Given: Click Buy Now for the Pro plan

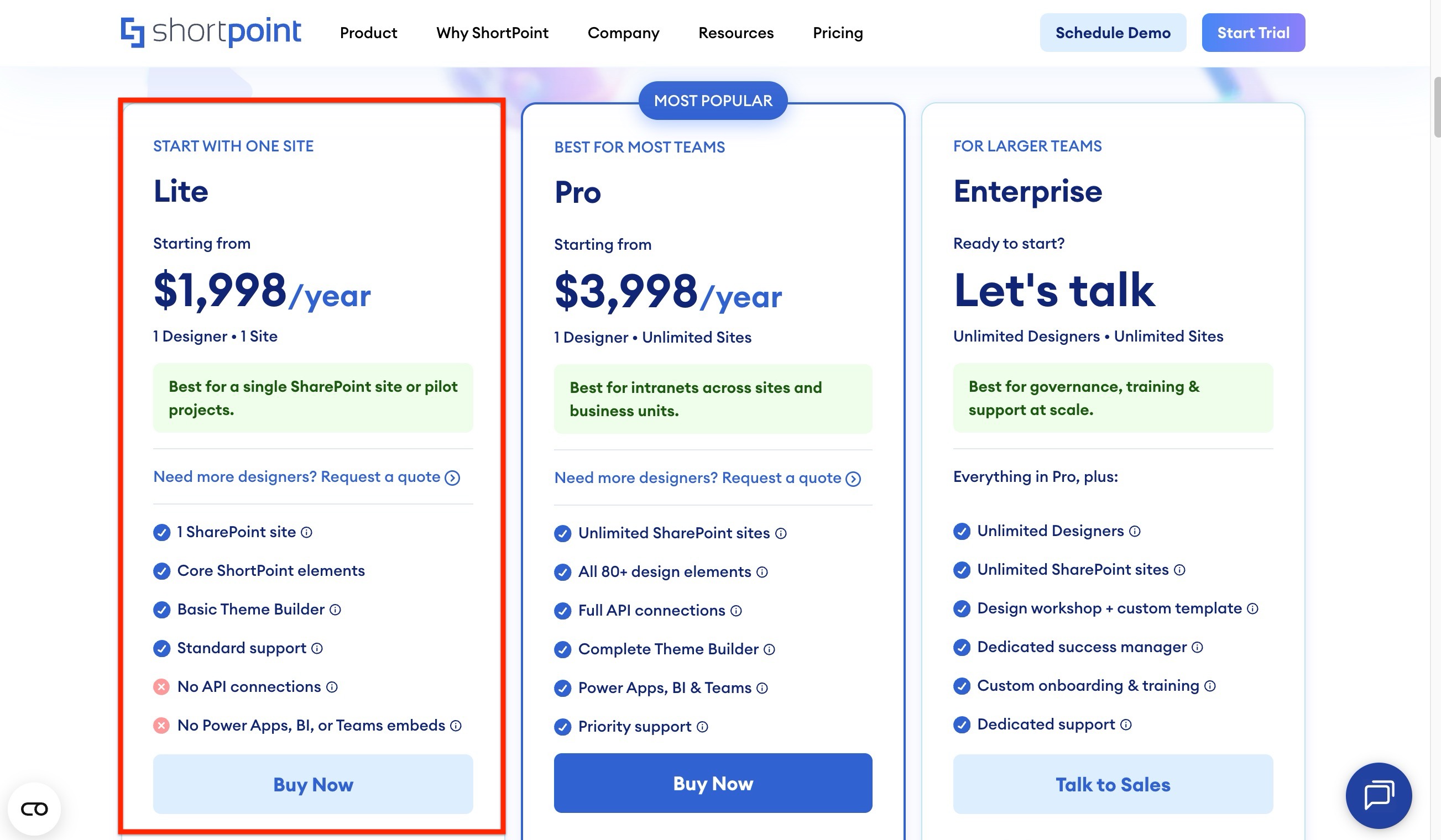Looking at the screenshot, I should tap(713, 784).
